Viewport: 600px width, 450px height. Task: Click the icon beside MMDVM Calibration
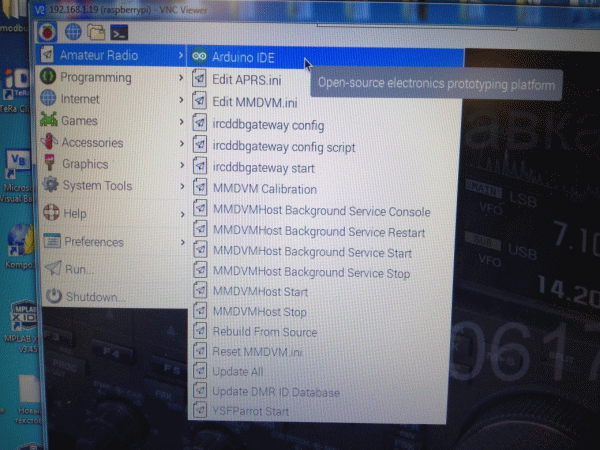point(200,188)
